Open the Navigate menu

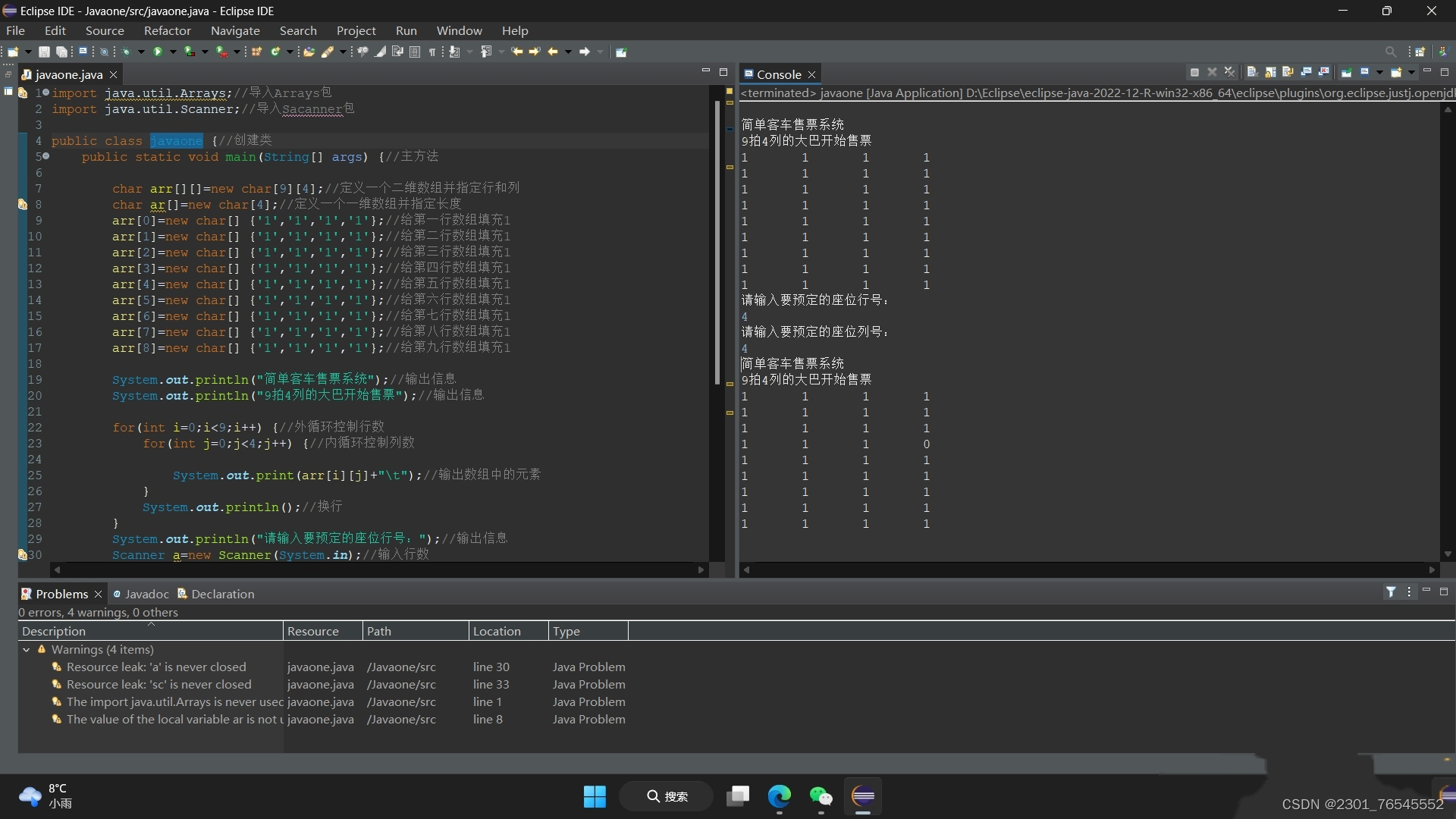(x=235, y=30)
